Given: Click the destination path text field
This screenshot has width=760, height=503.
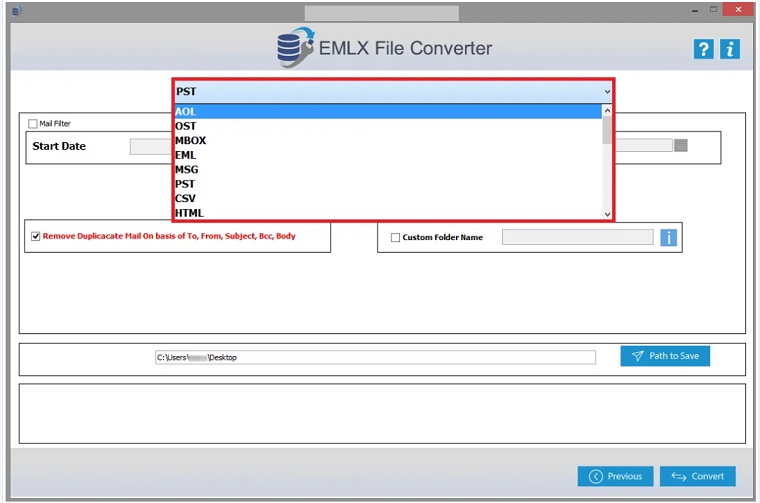Looking at the screenshot, I should (x=375, y=358).
